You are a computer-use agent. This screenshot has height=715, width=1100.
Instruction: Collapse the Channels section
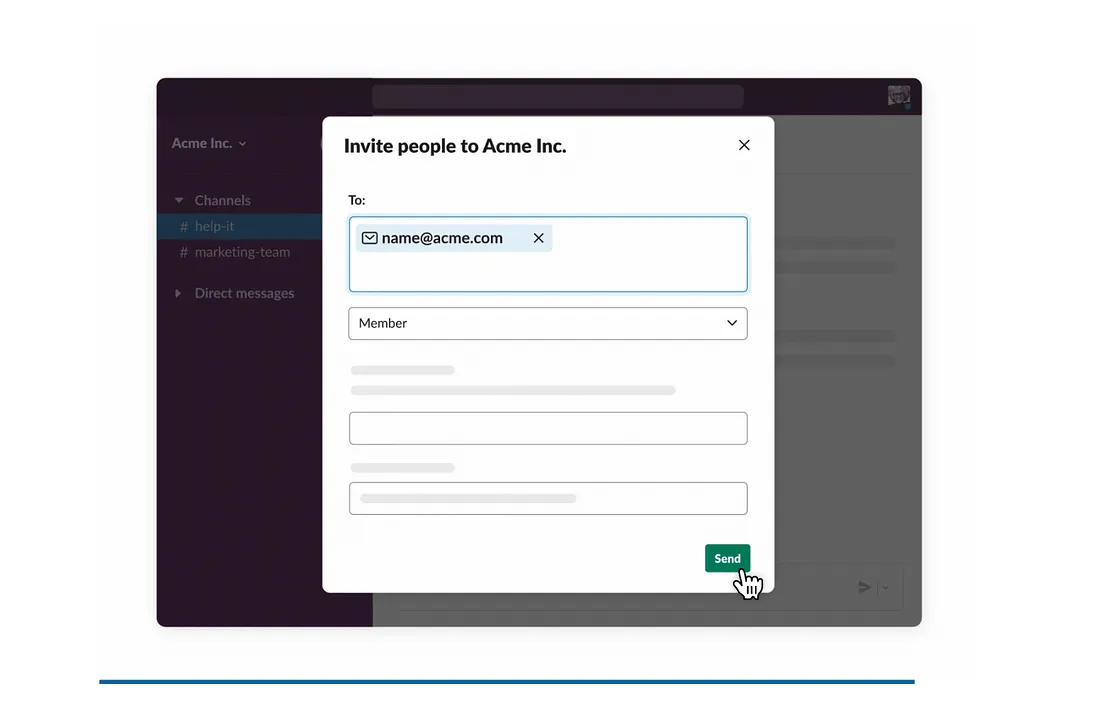tap(179, 201)
